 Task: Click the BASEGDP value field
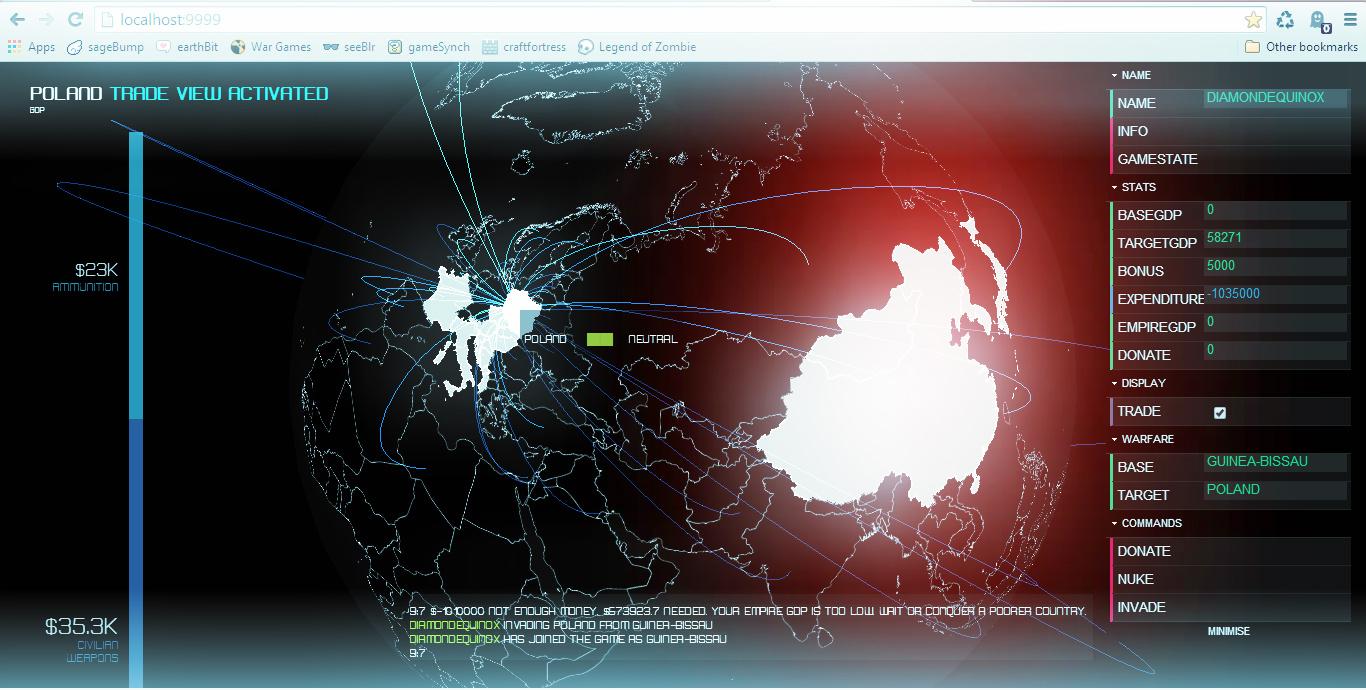[1275, 211]
